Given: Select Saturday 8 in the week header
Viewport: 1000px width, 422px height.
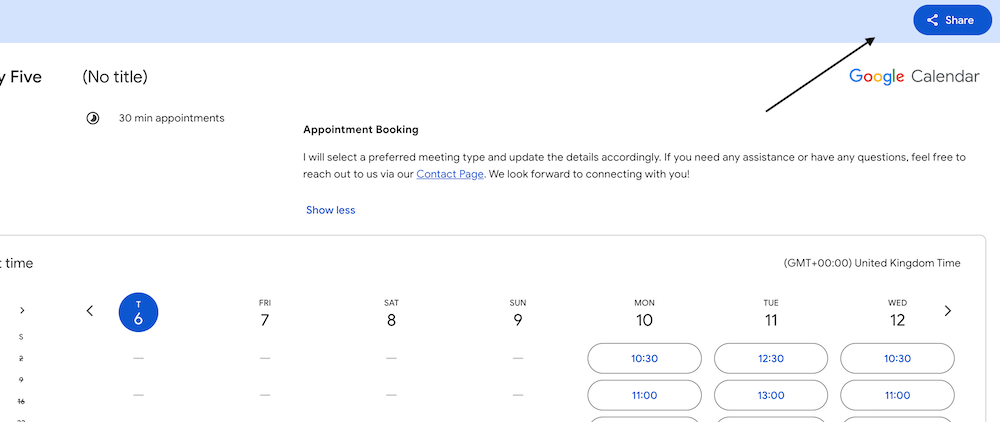Looking at the screenshot, I should point(391,313).
